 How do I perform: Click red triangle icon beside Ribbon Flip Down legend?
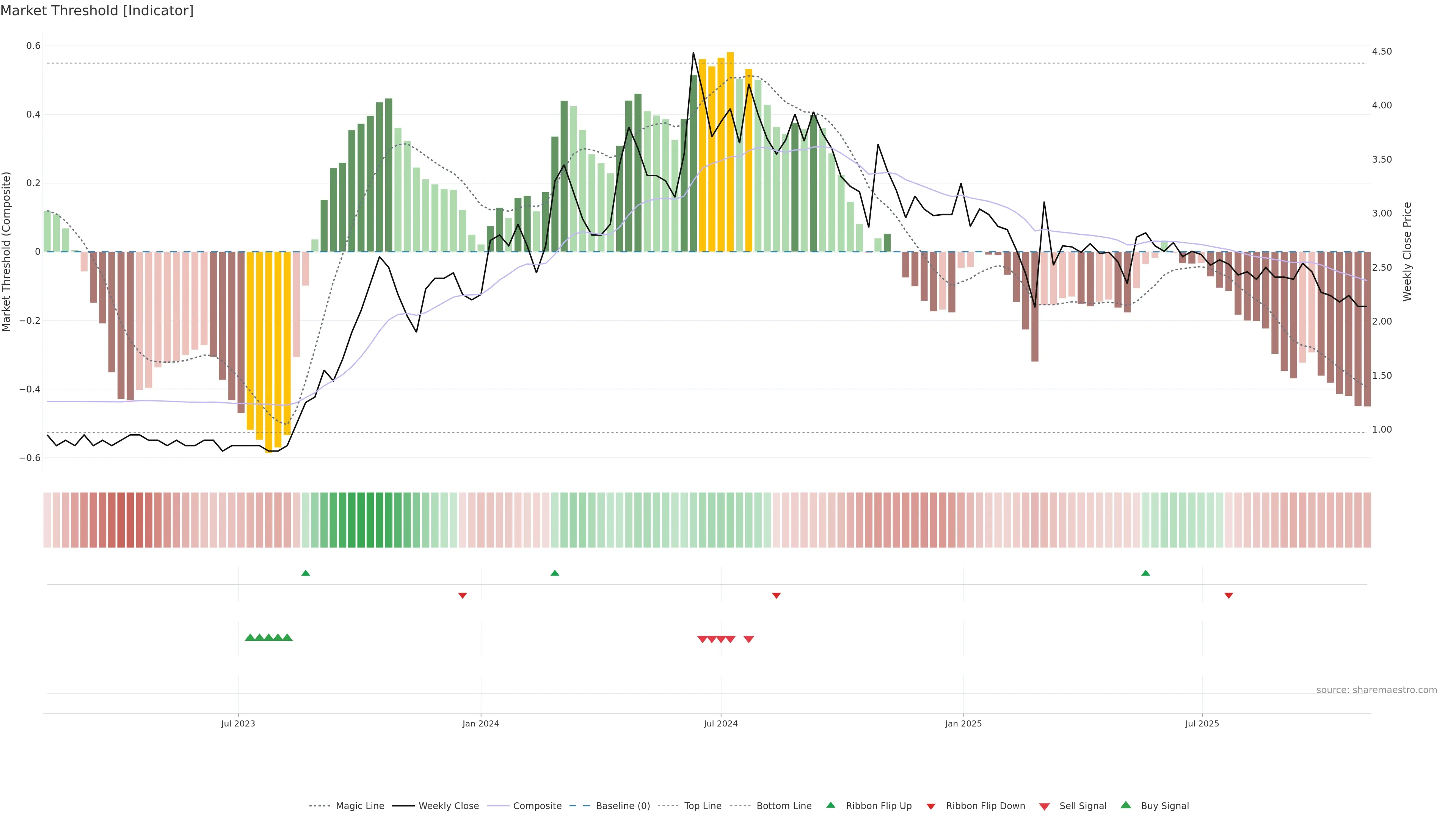[x=931, y=806]
